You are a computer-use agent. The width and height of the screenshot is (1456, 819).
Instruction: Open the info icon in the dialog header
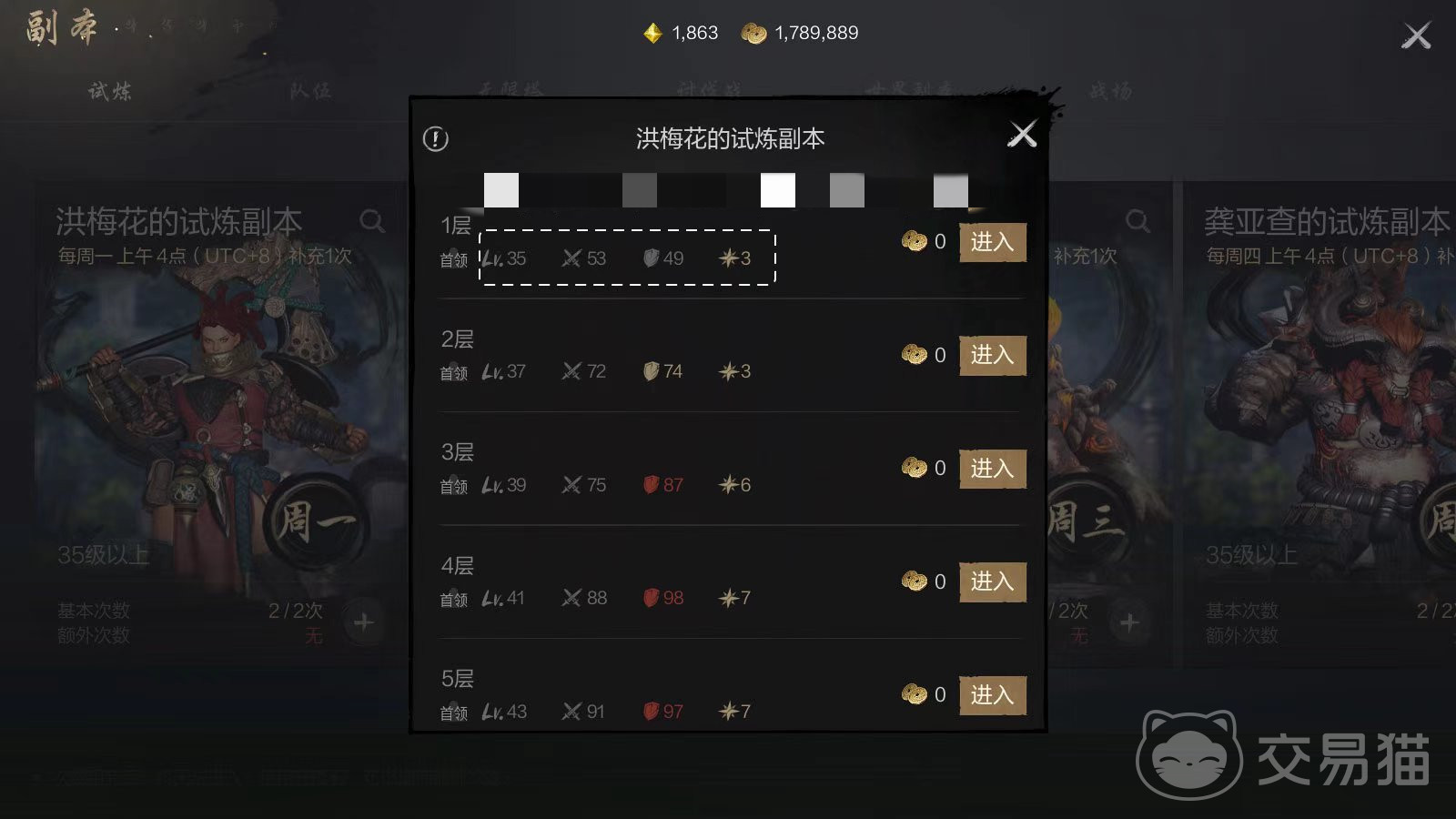coord(436,139)
